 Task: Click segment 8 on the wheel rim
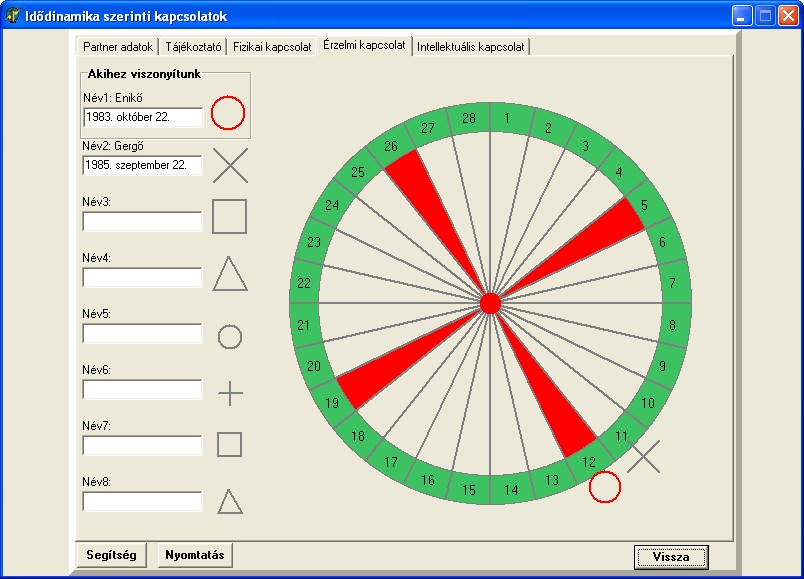click(673, 324)
